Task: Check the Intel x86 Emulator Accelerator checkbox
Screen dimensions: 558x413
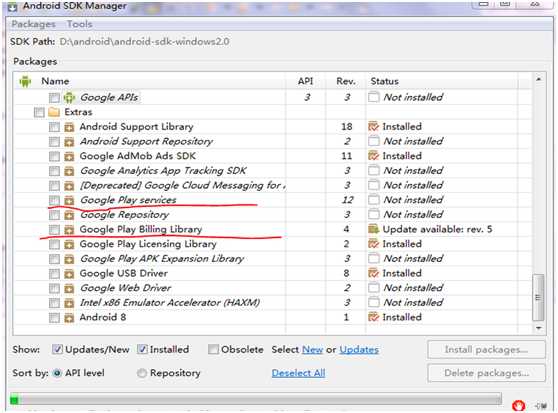Action: tap(54, 303)
